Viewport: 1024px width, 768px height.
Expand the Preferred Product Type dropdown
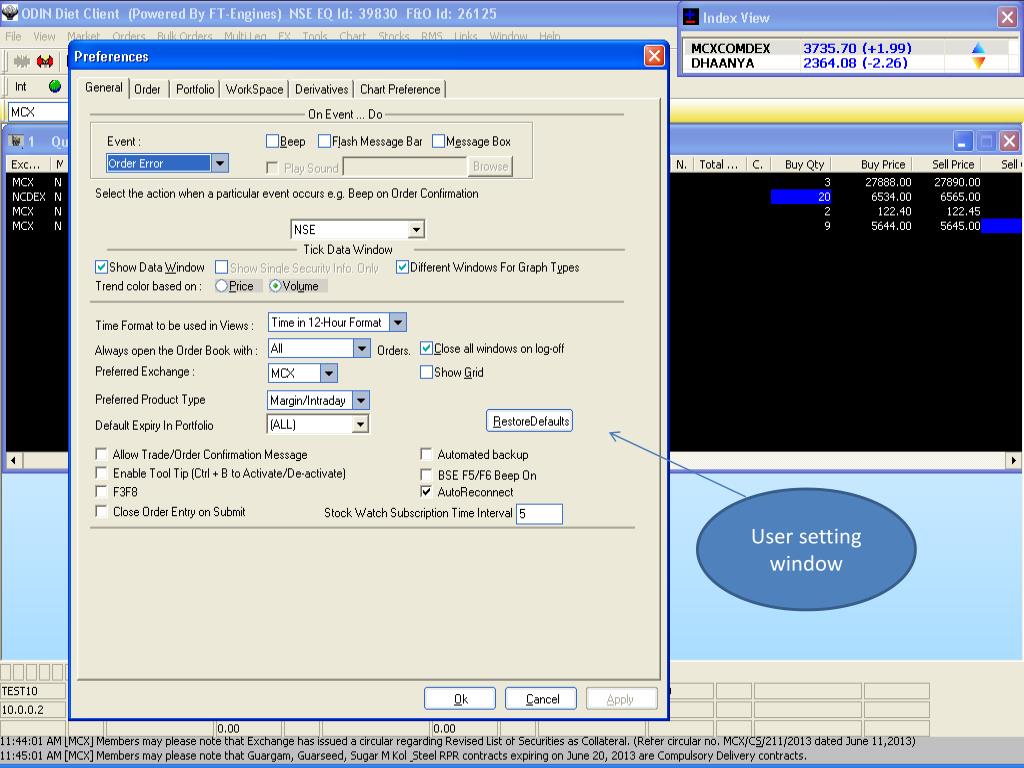coord(361,400)
